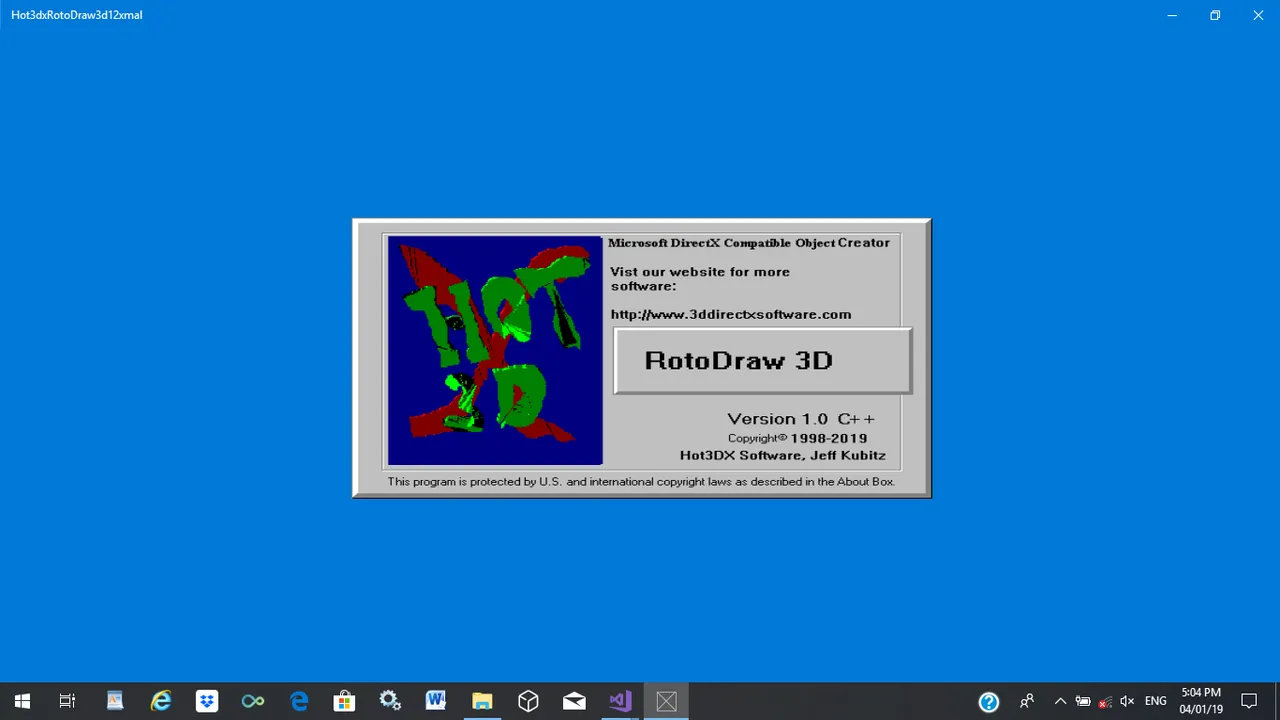Launch the infinity-loop app on taskbar
1280x720 pixels.
[253, 701]
